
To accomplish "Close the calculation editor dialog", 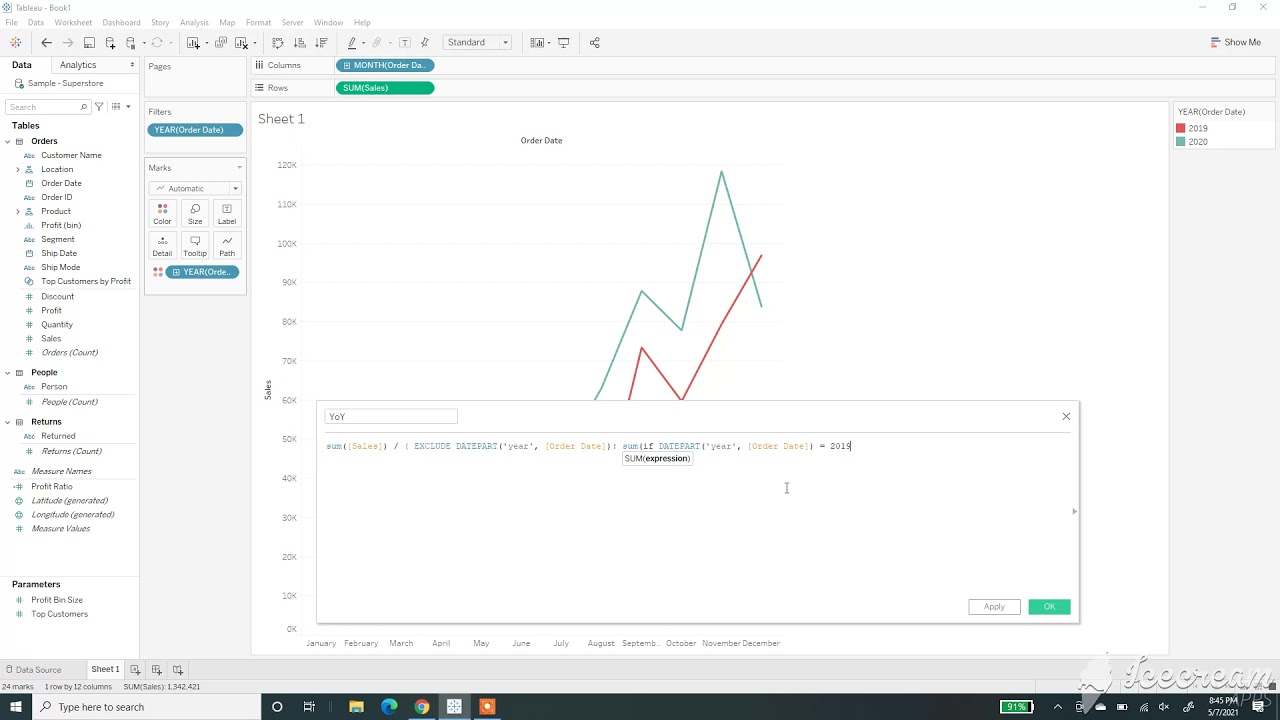I will tap(1066, 416).
